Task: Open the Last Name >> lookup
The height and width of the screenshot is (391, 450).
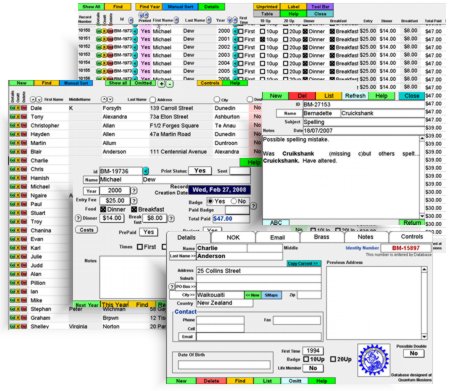Action: click(183, 256)
